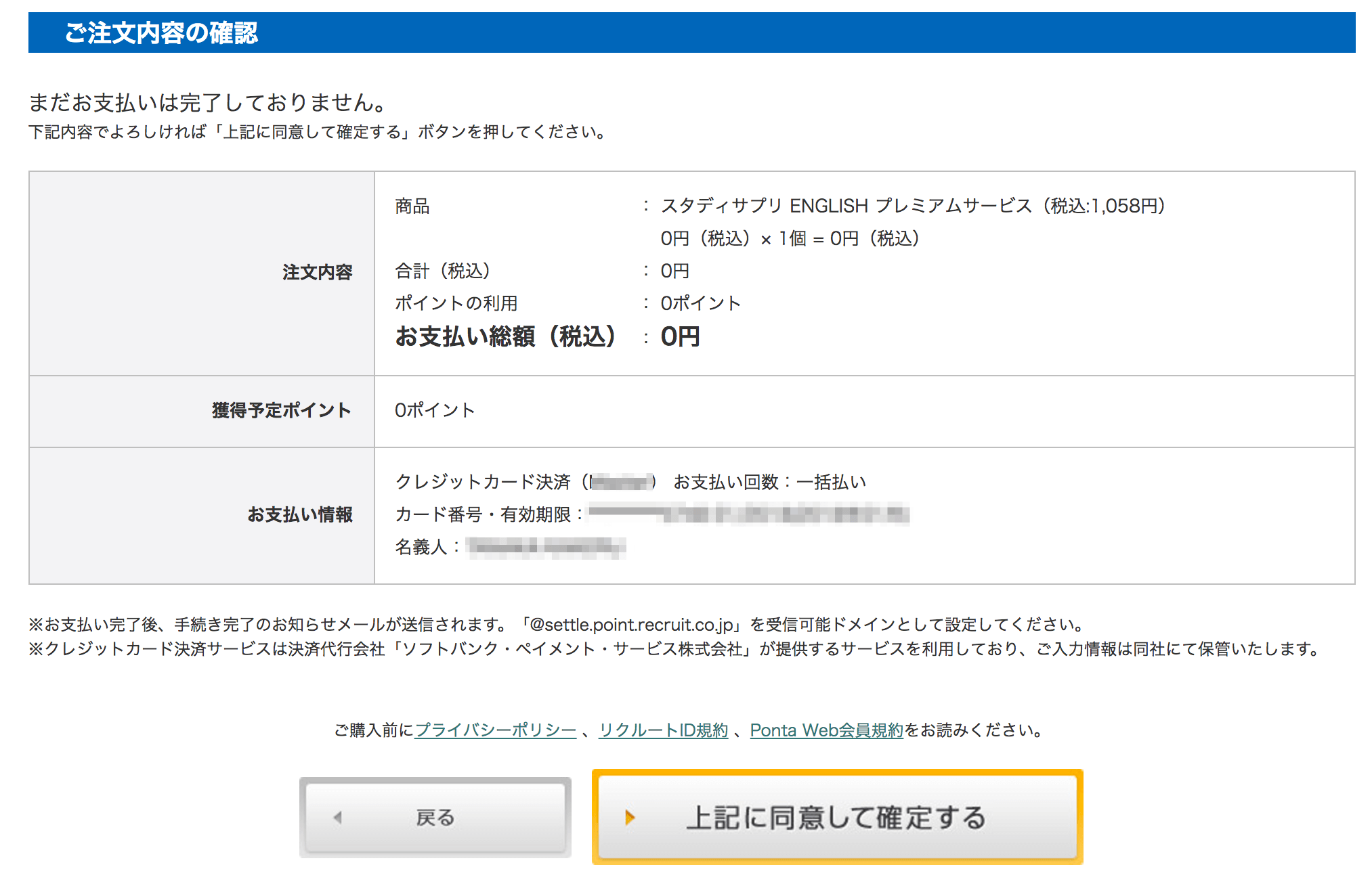The width and height of the screenshot is (1372, 888).
Task: Click the orange arrow on confirm button
Action: coord(630,817)
